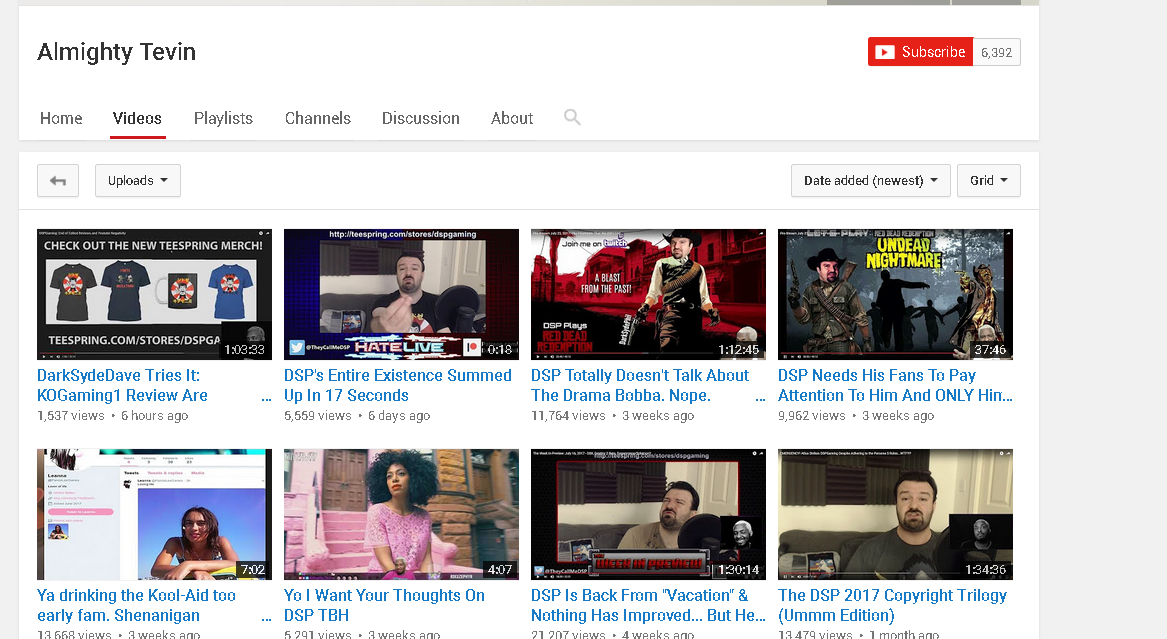View the About tab
Image resolution: width=1167 pixels, height=639 pixels.
pos(512,118)
